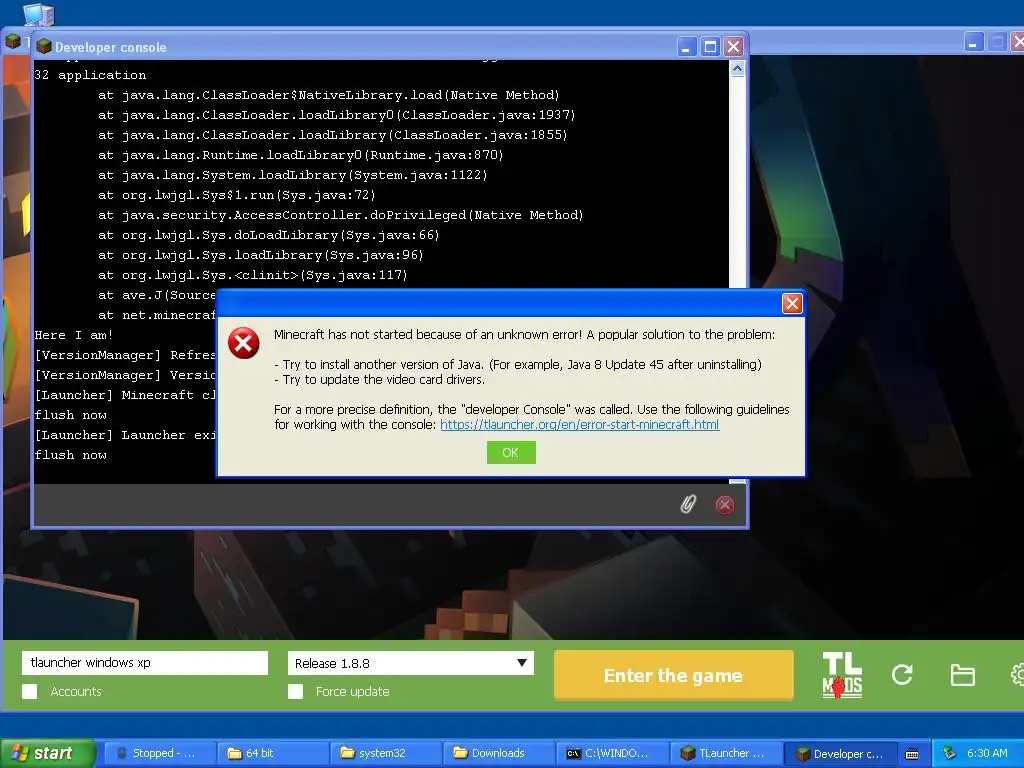Open the Release 1.8.8 version dropdown

coord(411,663)
